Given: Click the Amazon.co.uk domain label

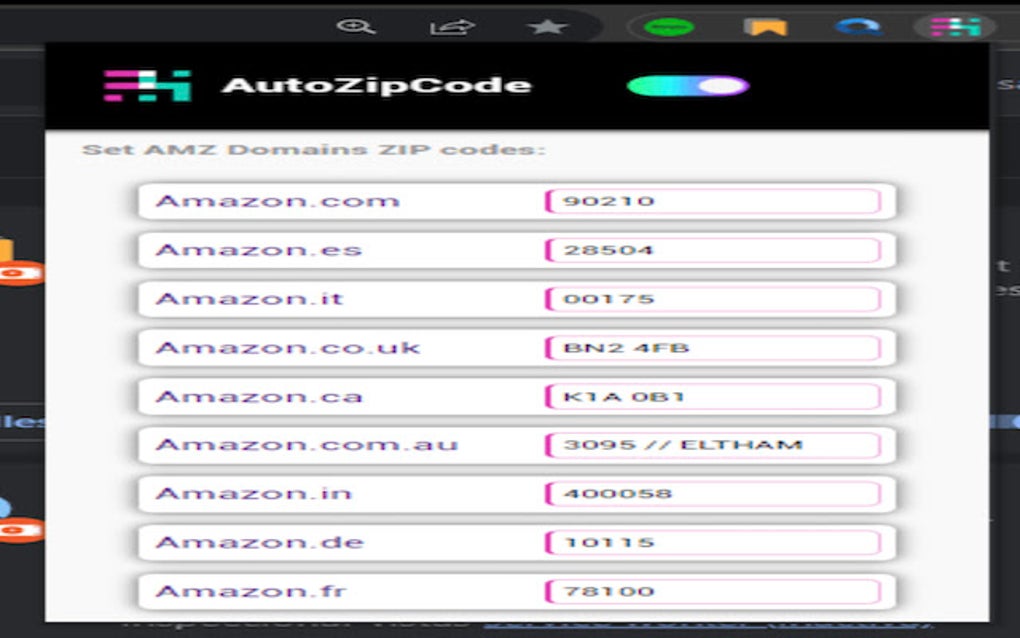Looking at the screenshot, I should (288, 348).
